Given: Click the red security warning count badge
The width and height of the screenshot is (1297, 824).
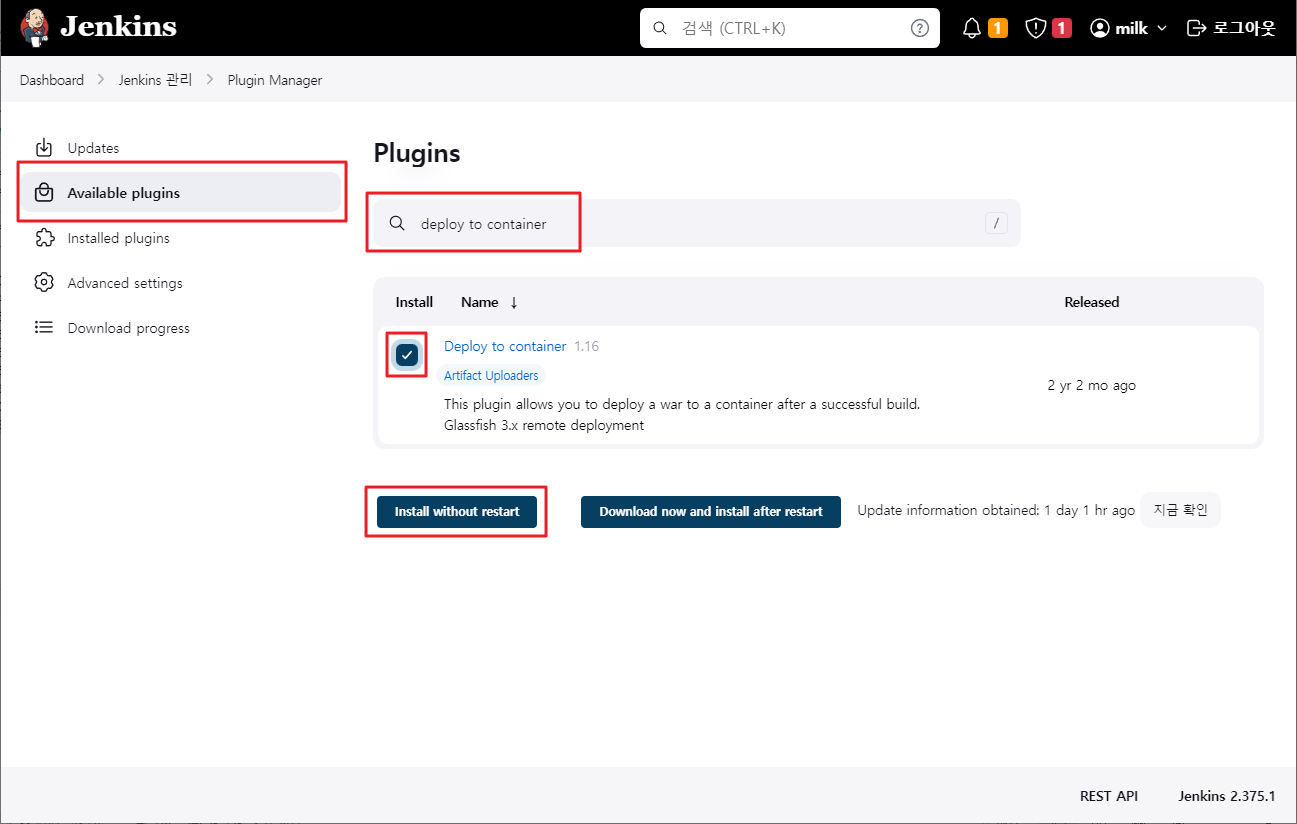Looking at the screenshot, I should [1062, 28].
